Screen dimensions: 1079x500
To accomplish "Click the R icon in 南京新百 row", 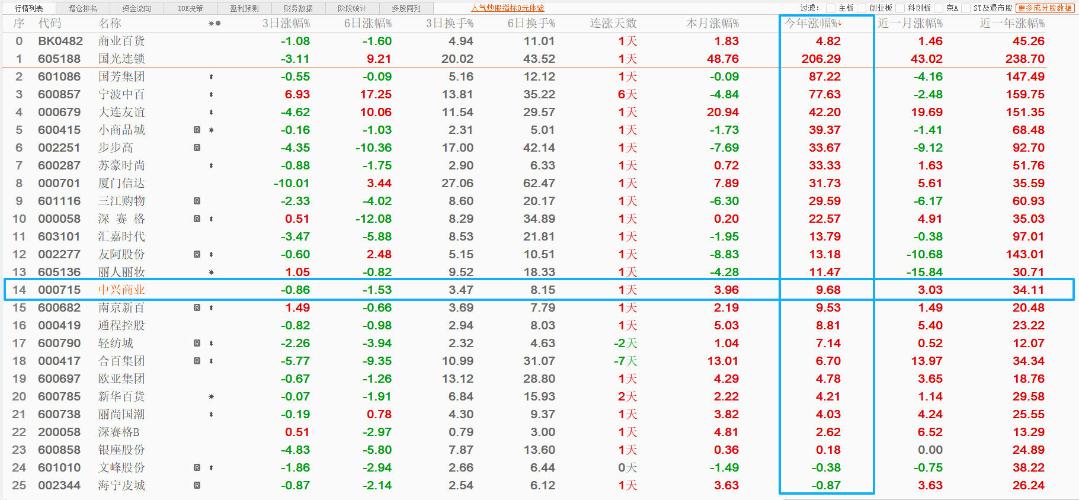I will click(197, 309).
